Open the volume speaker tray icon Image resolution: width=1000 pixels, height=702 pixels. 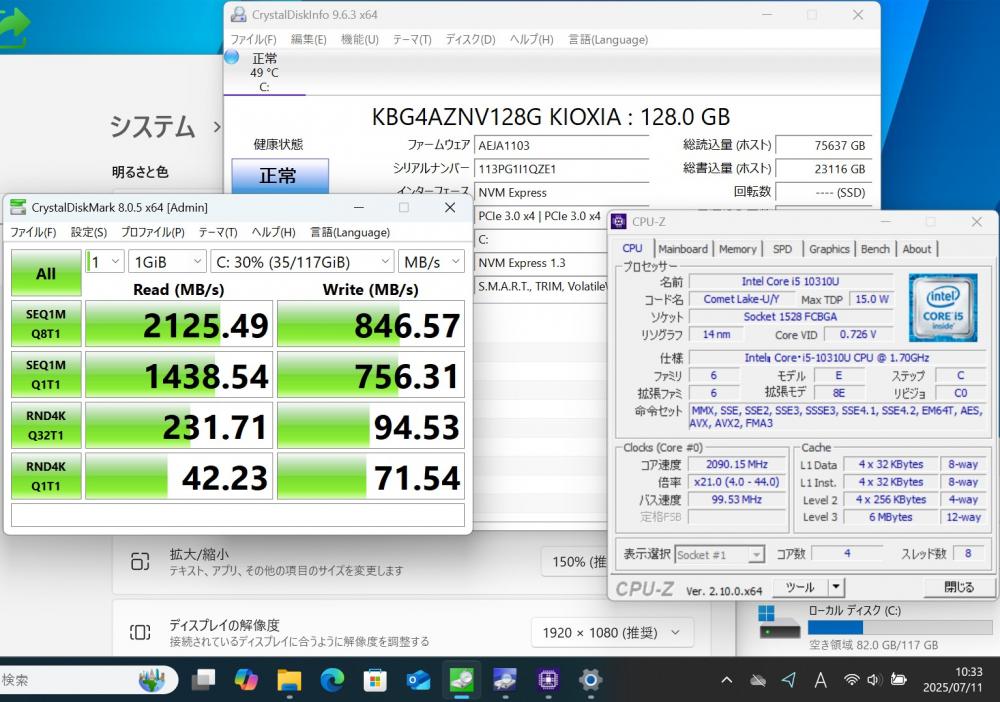click(874, 680)
